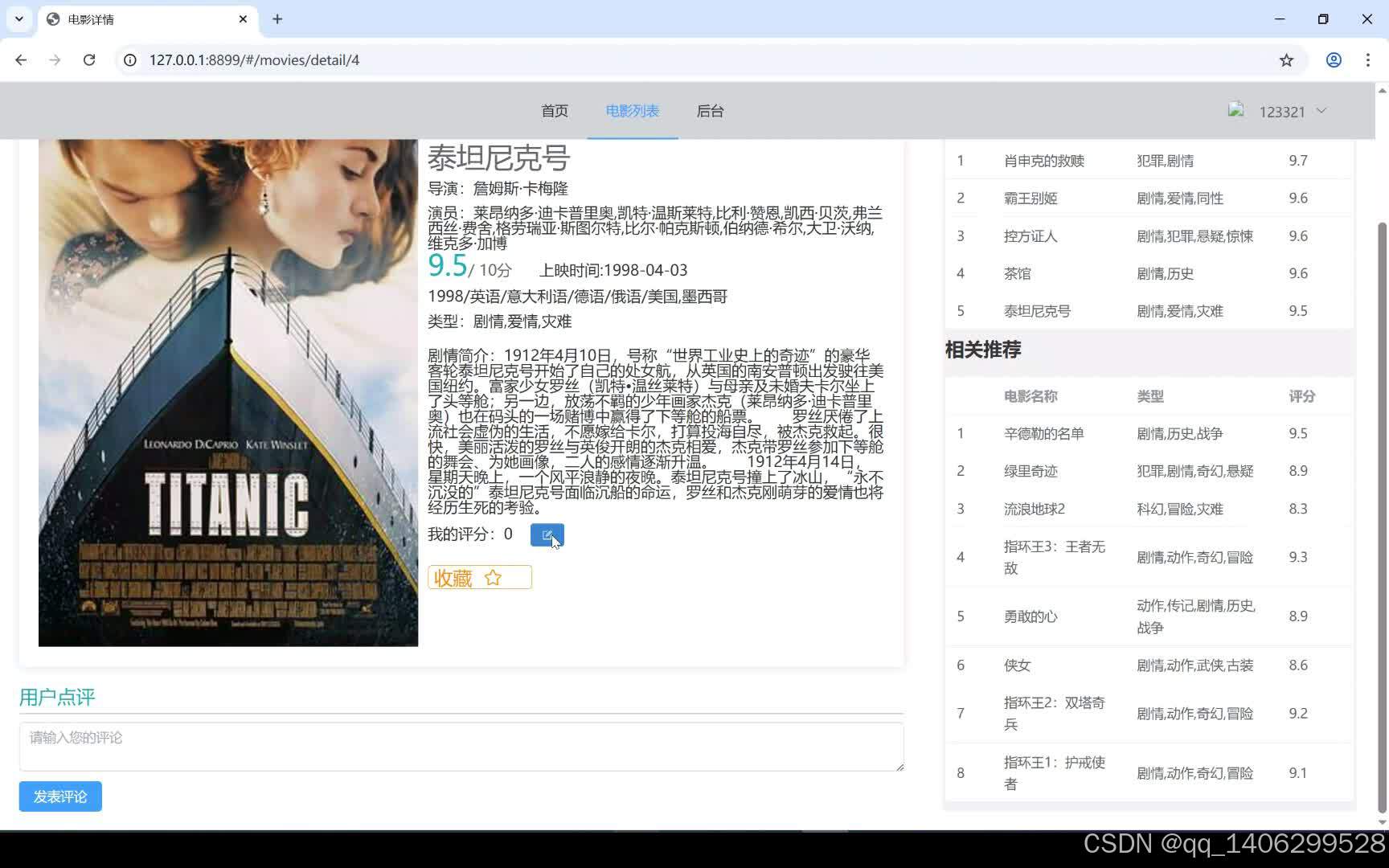Click the edit rating pencil icon
Image resolution: width=1389 pixels, height=868 pixels.
pos(547,534)
